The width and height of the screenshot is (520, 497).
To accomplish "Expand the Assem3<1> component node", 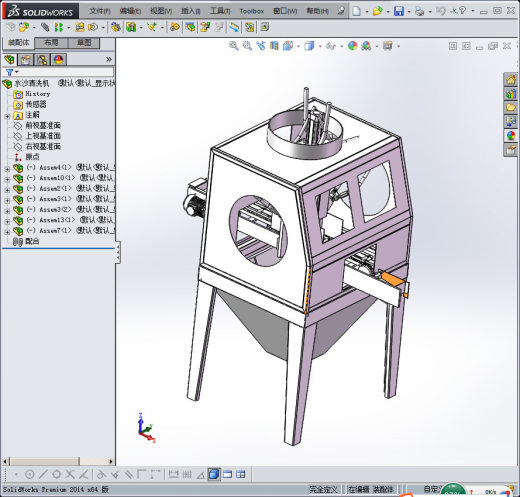I will coord(7,200).
